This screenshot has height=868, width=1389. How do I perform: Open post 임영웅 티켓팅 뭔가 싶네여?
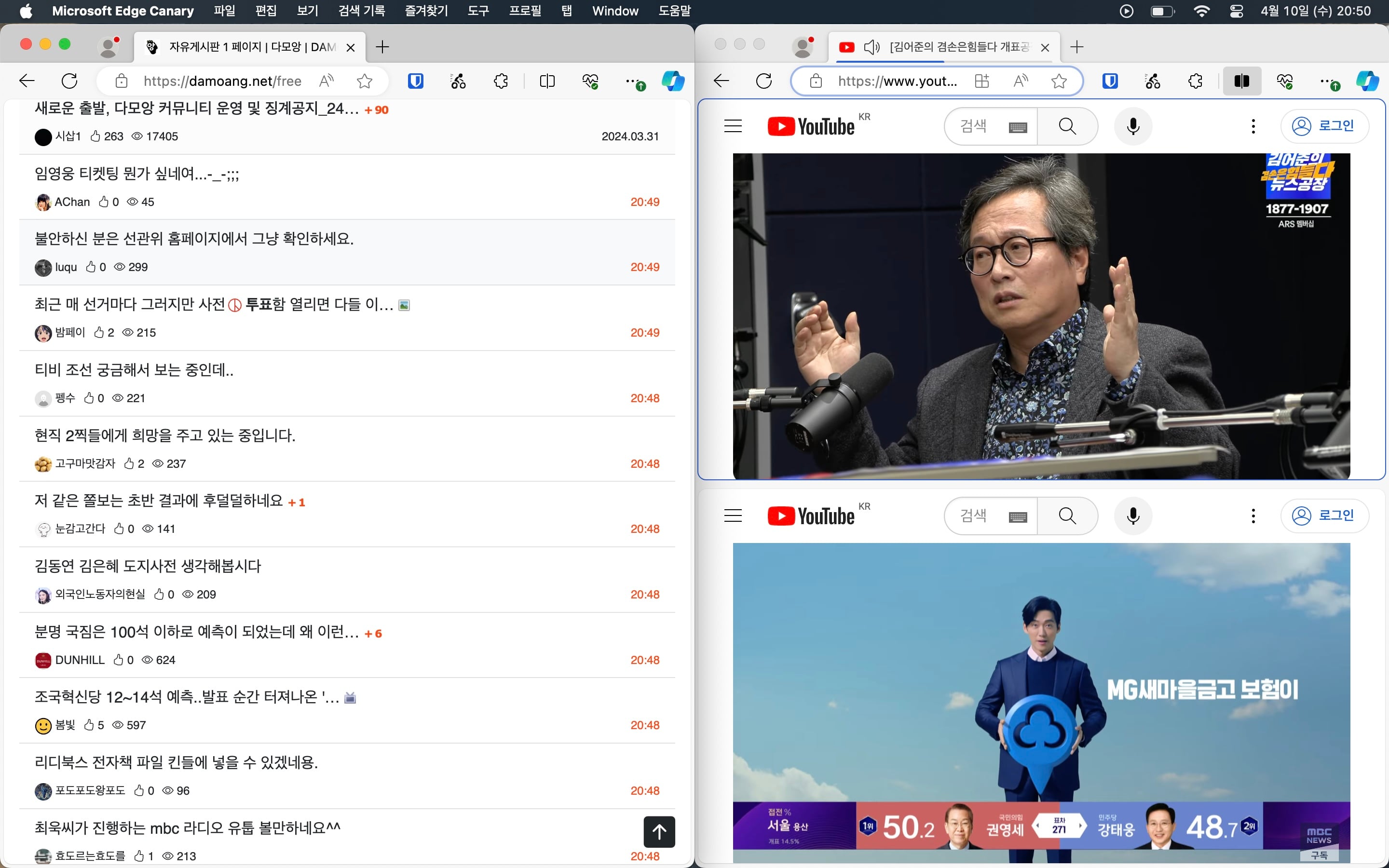tap(136, 174)
